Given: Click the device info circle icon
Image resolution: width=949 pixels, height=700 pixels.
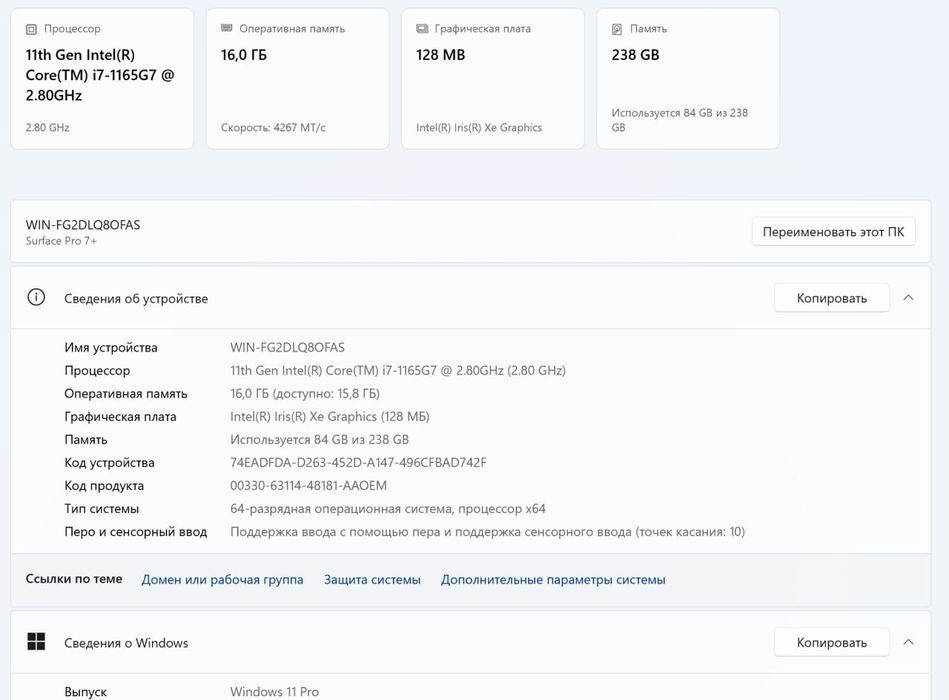Looking at the screenshot, I should (36, 298).
